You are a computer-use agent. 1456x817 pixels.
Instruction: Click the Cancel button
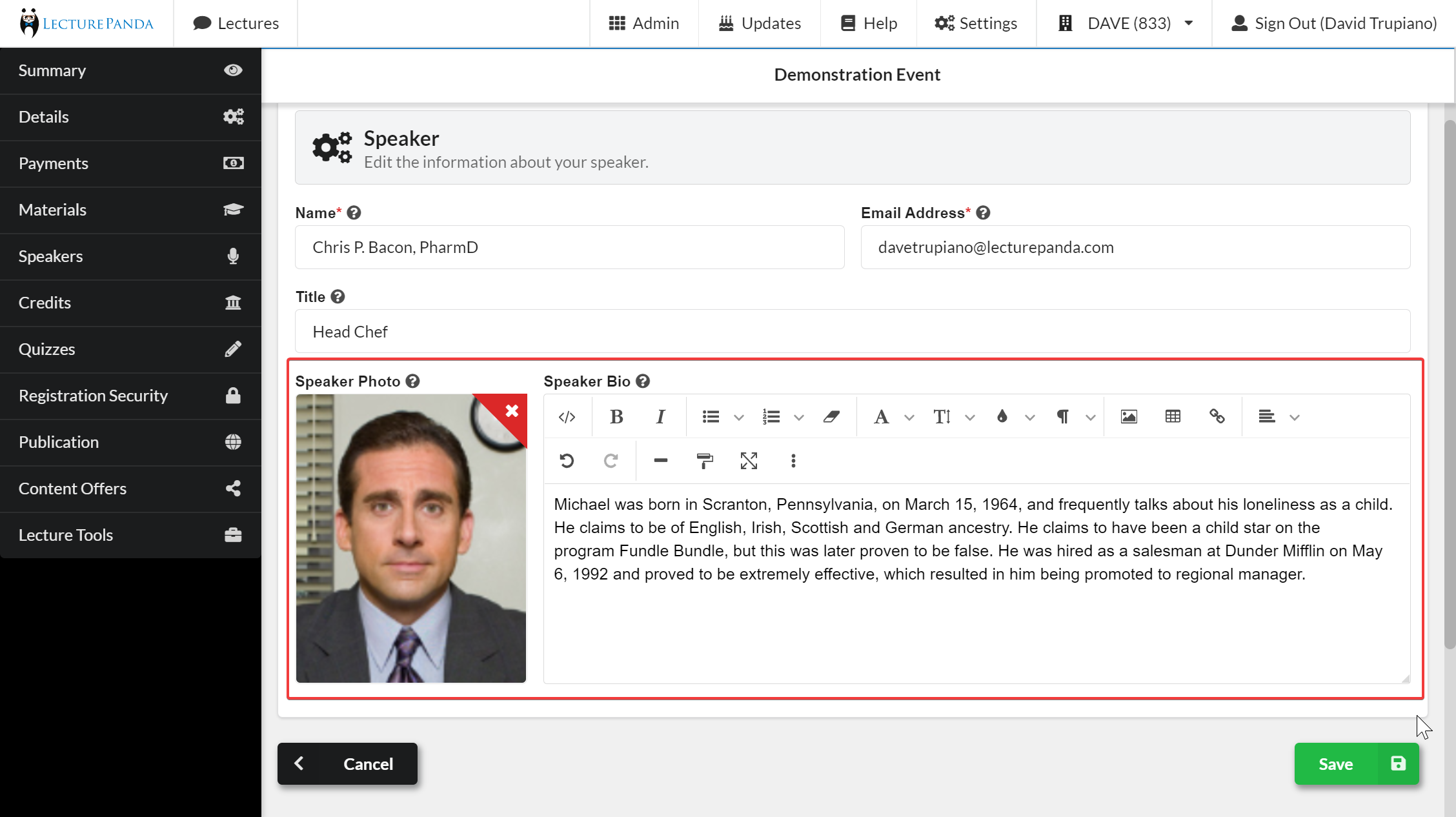(x=347, y=764)
